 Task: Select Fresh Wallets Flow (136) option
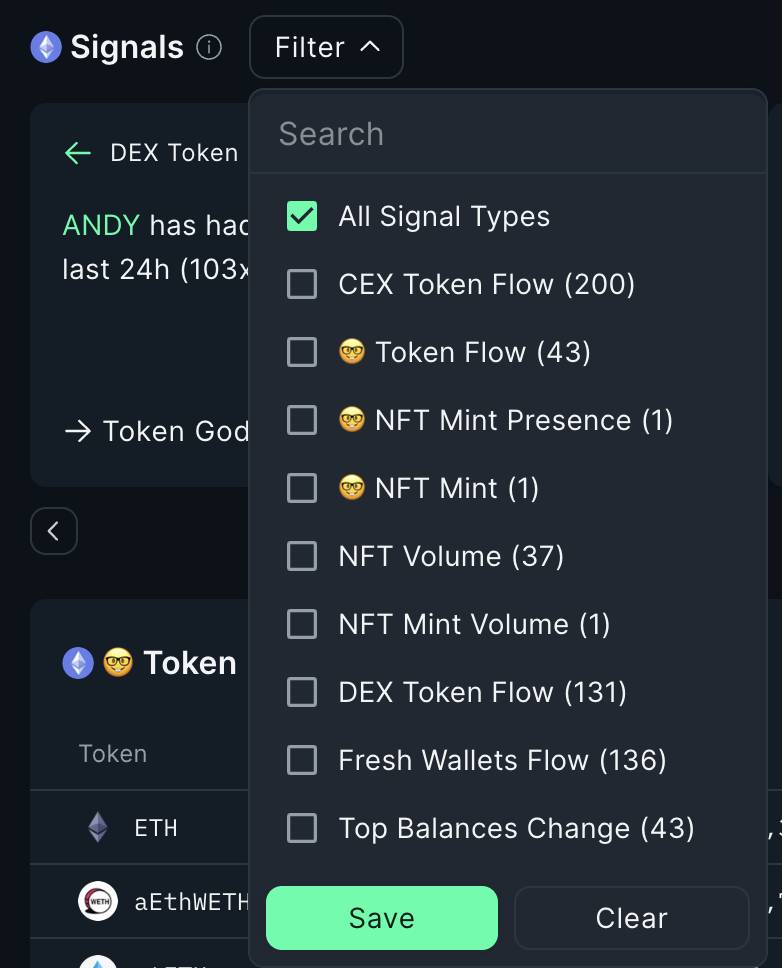tap(302, 759)
